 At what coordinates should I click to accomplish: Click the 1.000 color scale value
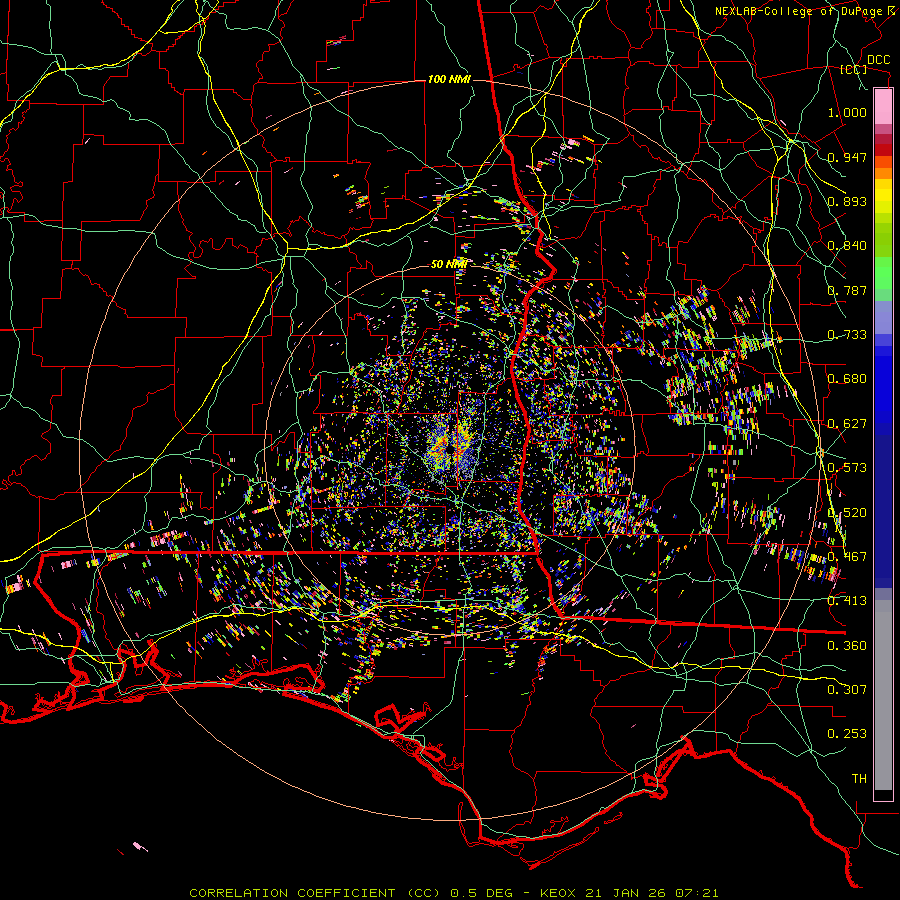847,112
